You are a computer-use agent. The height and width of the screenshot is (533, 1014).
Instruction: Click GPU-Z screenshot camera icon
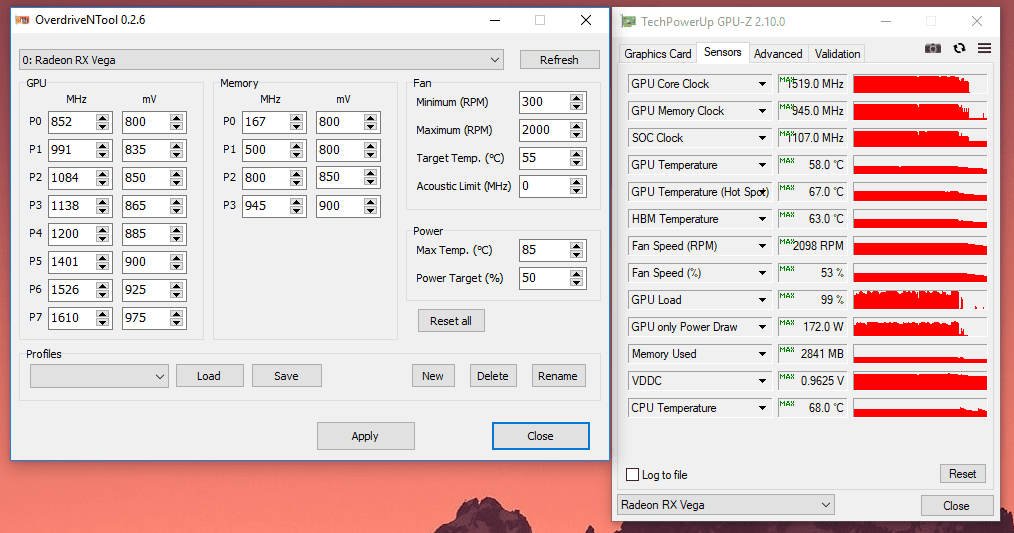tap(933, 49)
